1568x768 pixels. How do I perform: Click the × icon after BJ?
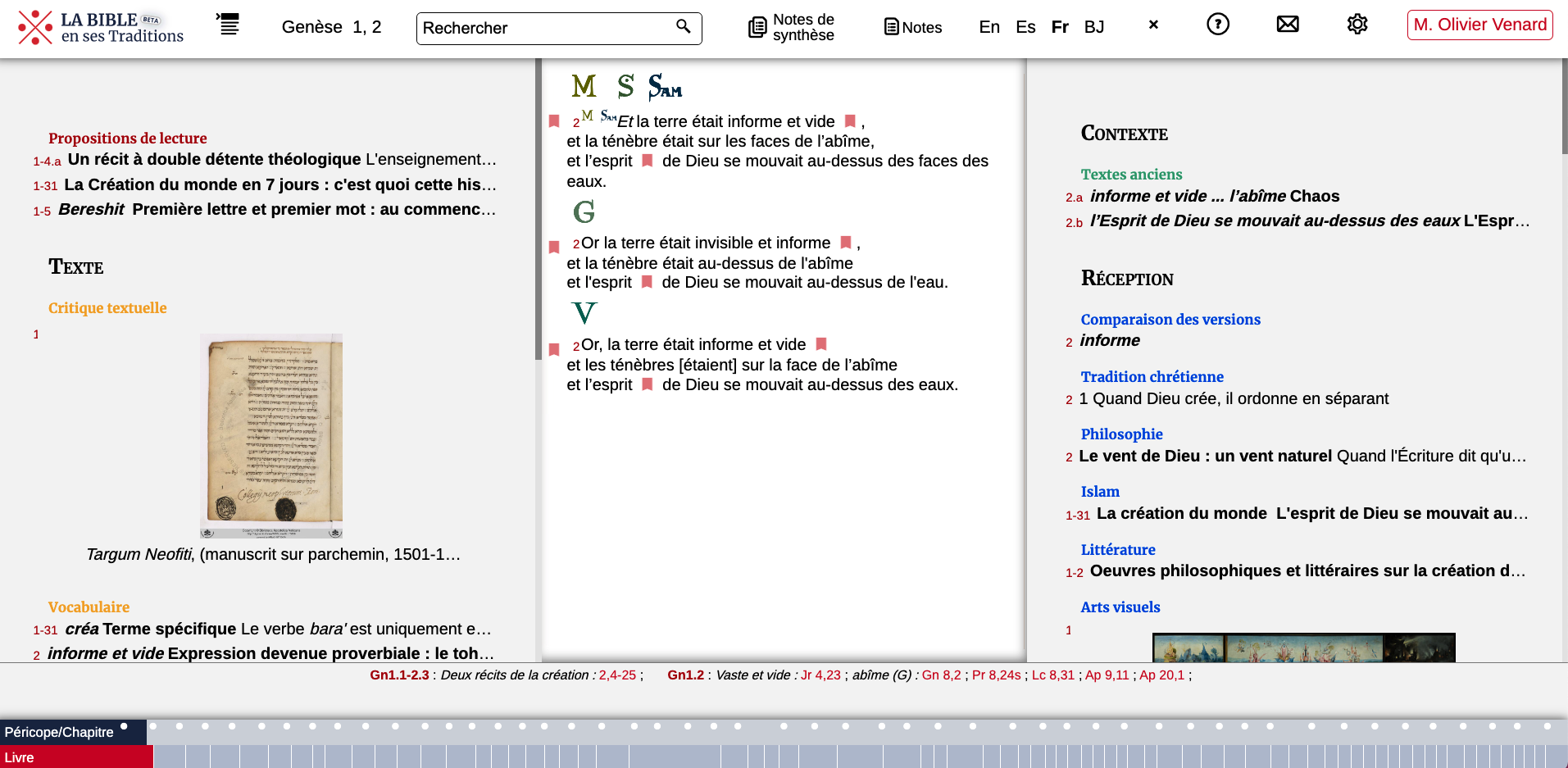pyautogui.click(x=1153, y=25)
